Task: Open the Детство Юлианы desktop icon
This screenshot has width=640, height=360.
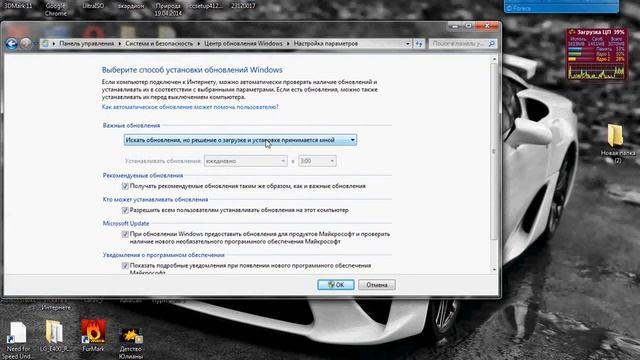Action: (x=131, y=343)
